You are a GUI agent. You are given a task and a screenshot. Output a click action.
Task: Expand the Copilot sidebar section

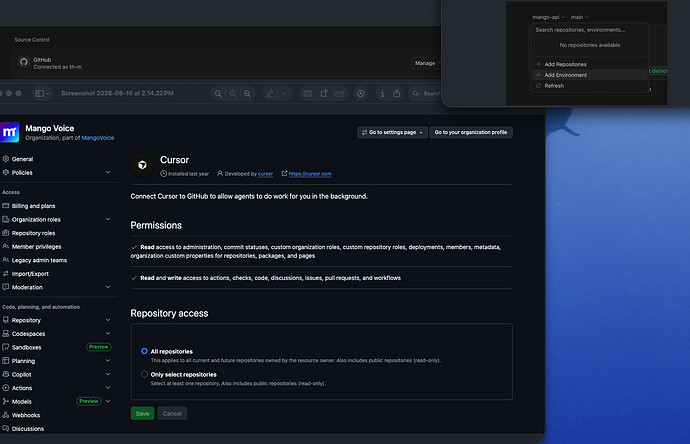pyautogui.click(x=108, y=374)
